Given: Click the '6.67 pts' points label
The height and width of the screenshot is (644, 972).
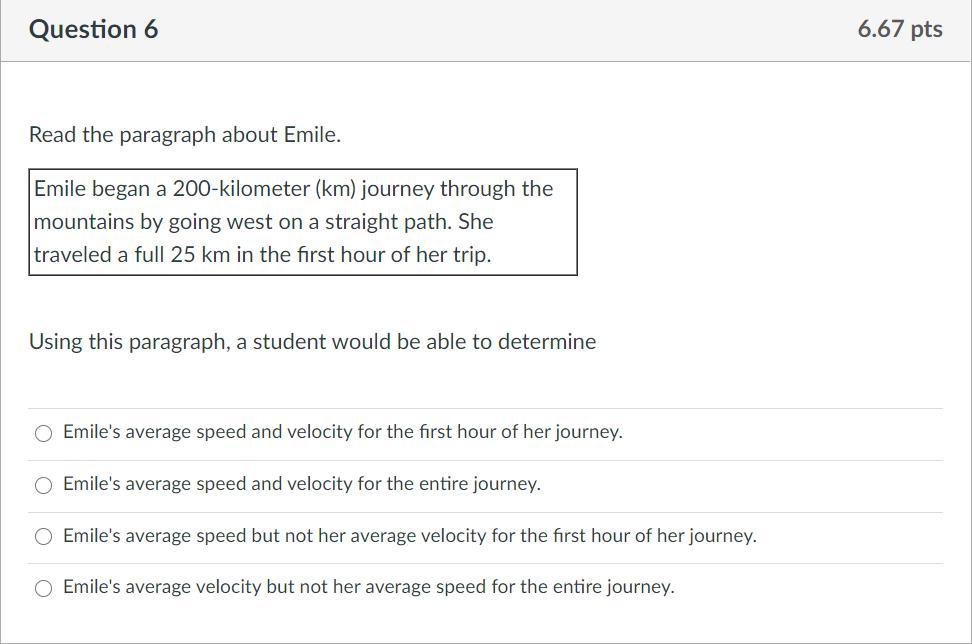Looking at the screenshot, I should click(x=899, y=29).
